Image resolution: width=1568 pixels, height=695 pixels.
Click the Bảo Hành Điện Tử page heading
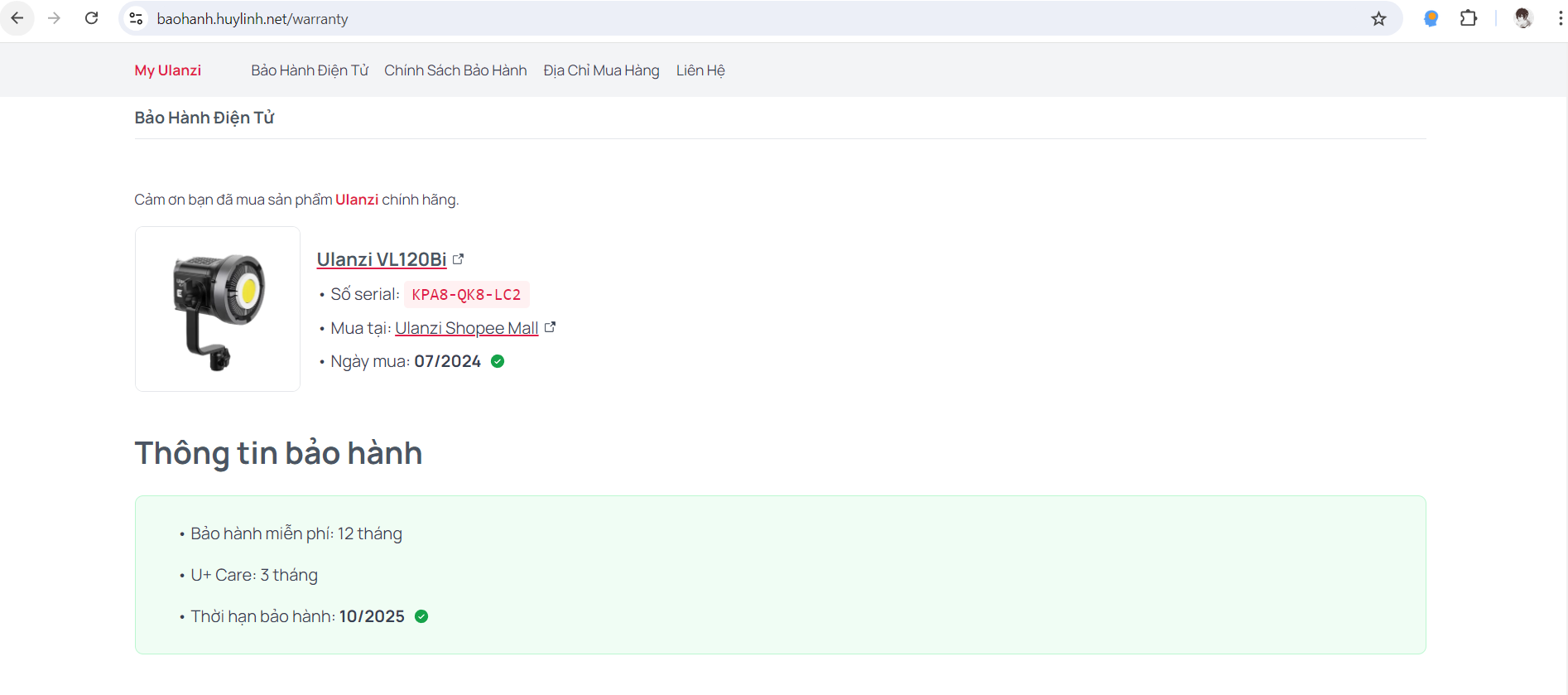click(x=204, y=118)
